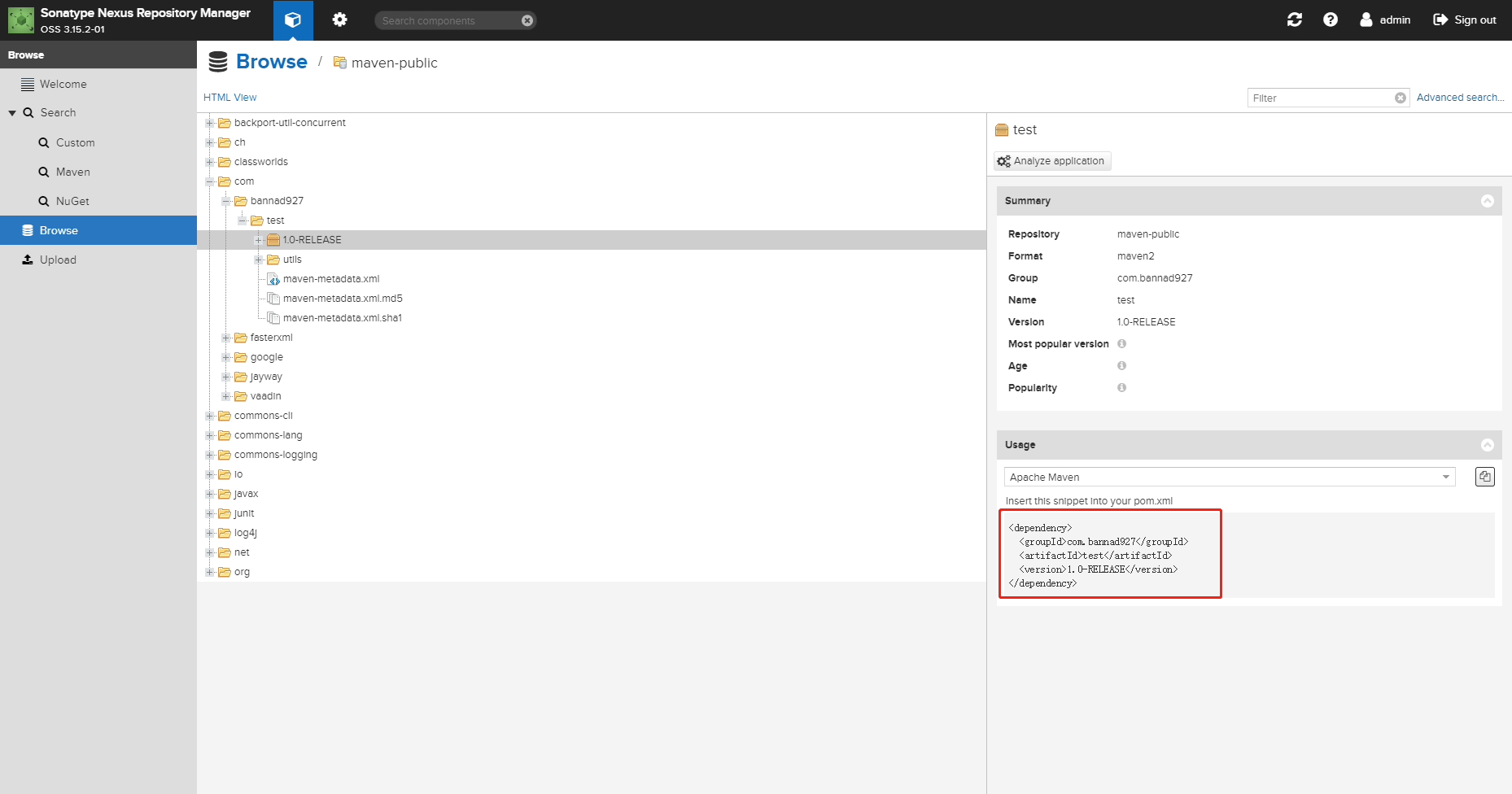Click the Age info icon

(x=1121, y=366)
